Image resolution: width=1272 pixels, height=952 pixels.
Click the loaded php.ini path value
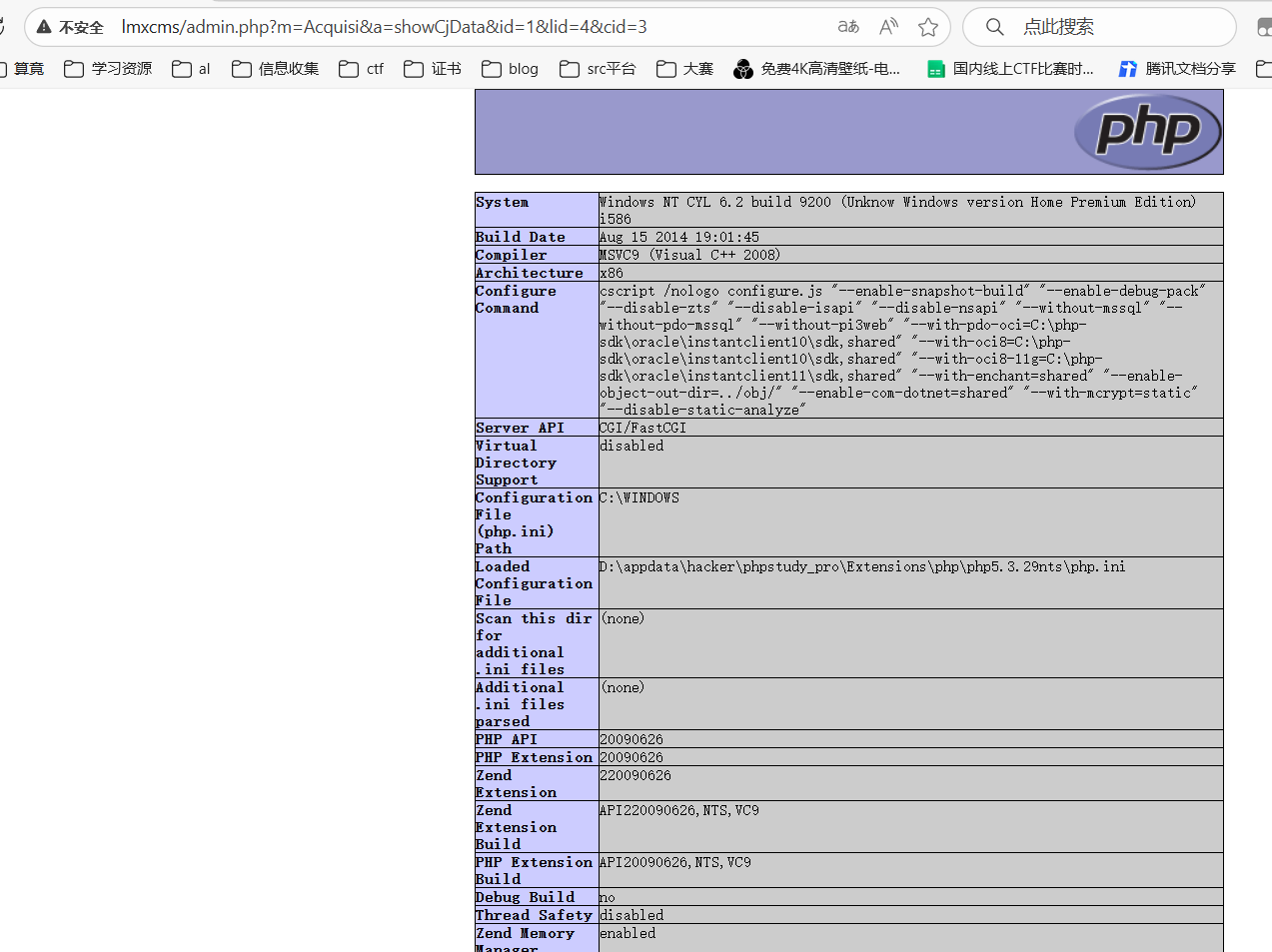(862, 566)
